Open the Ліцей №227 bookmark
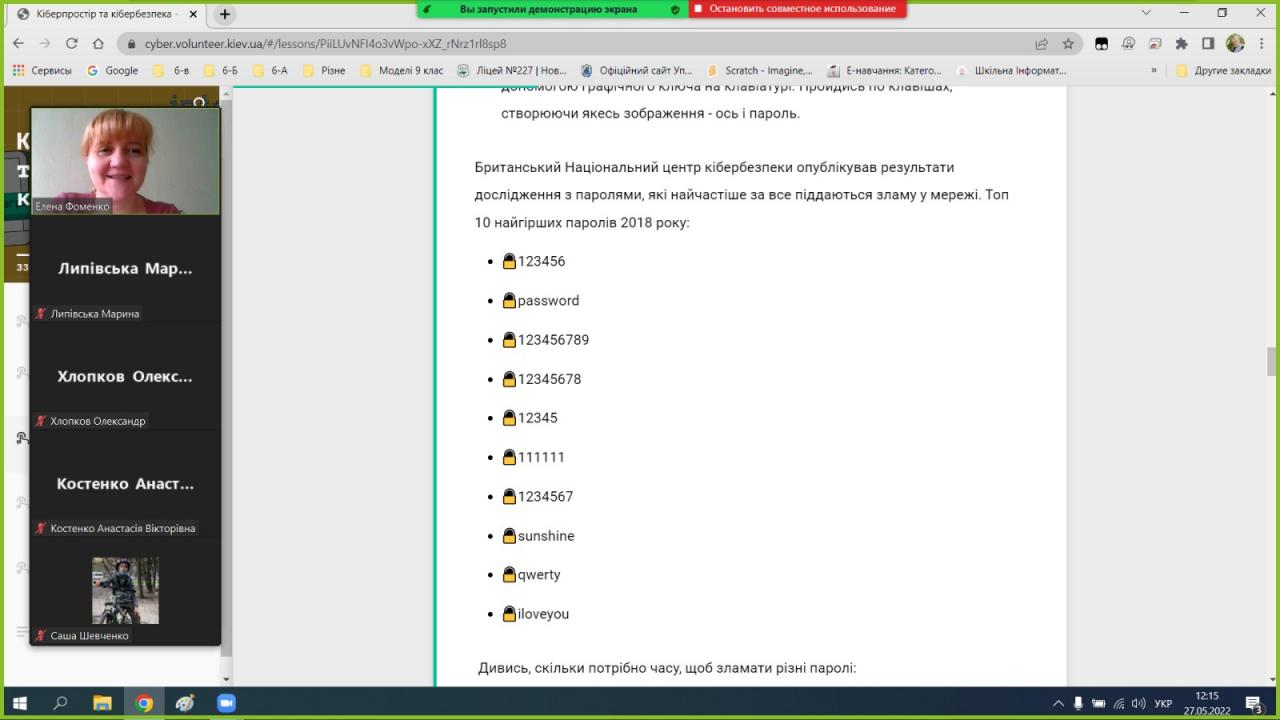Screen dimensions: 1280x720 [x=512, y=71]
